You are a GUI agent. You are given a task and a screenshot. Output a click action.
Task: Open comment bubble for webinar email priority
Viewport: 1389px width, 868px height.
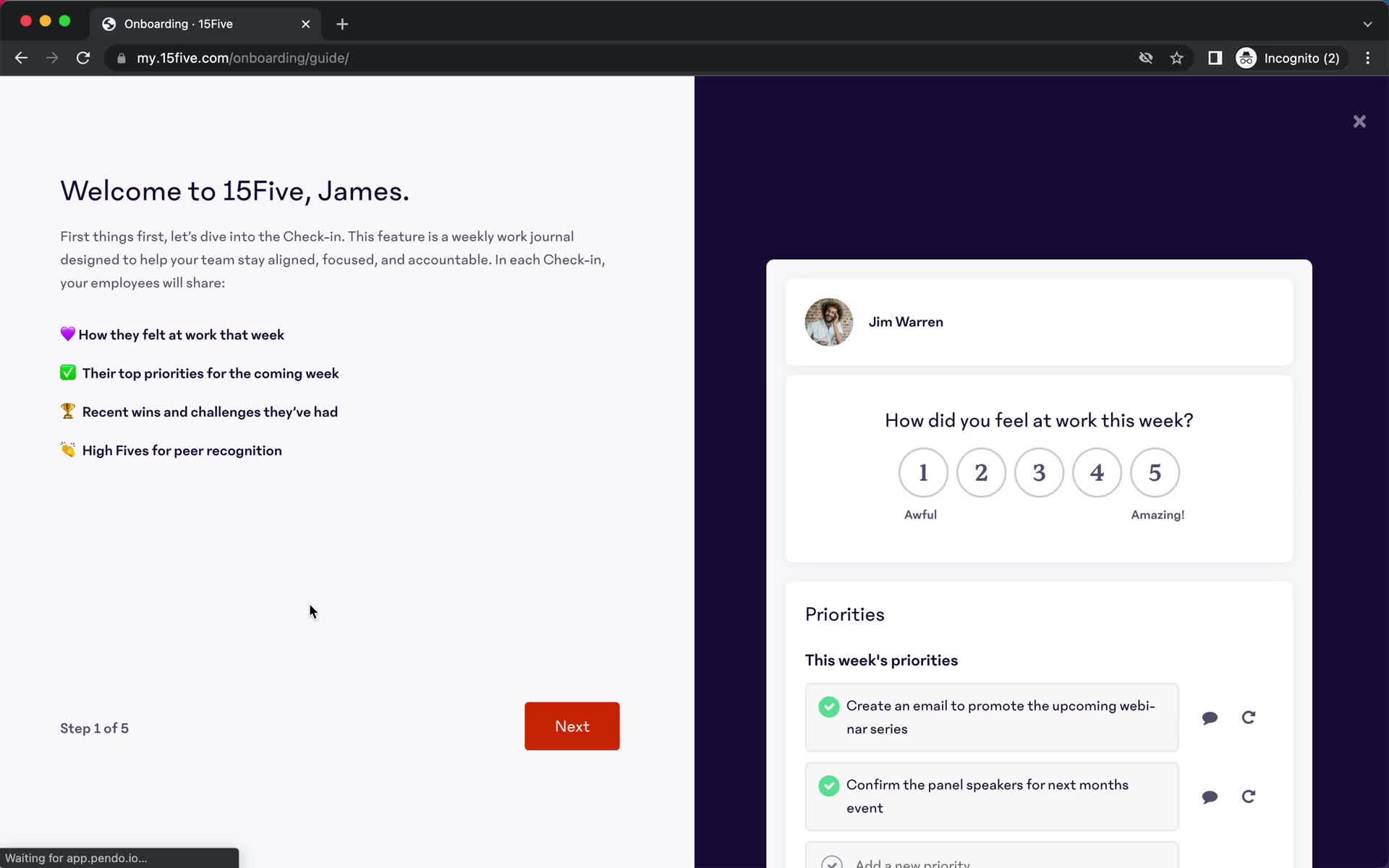click(1210, 718)
